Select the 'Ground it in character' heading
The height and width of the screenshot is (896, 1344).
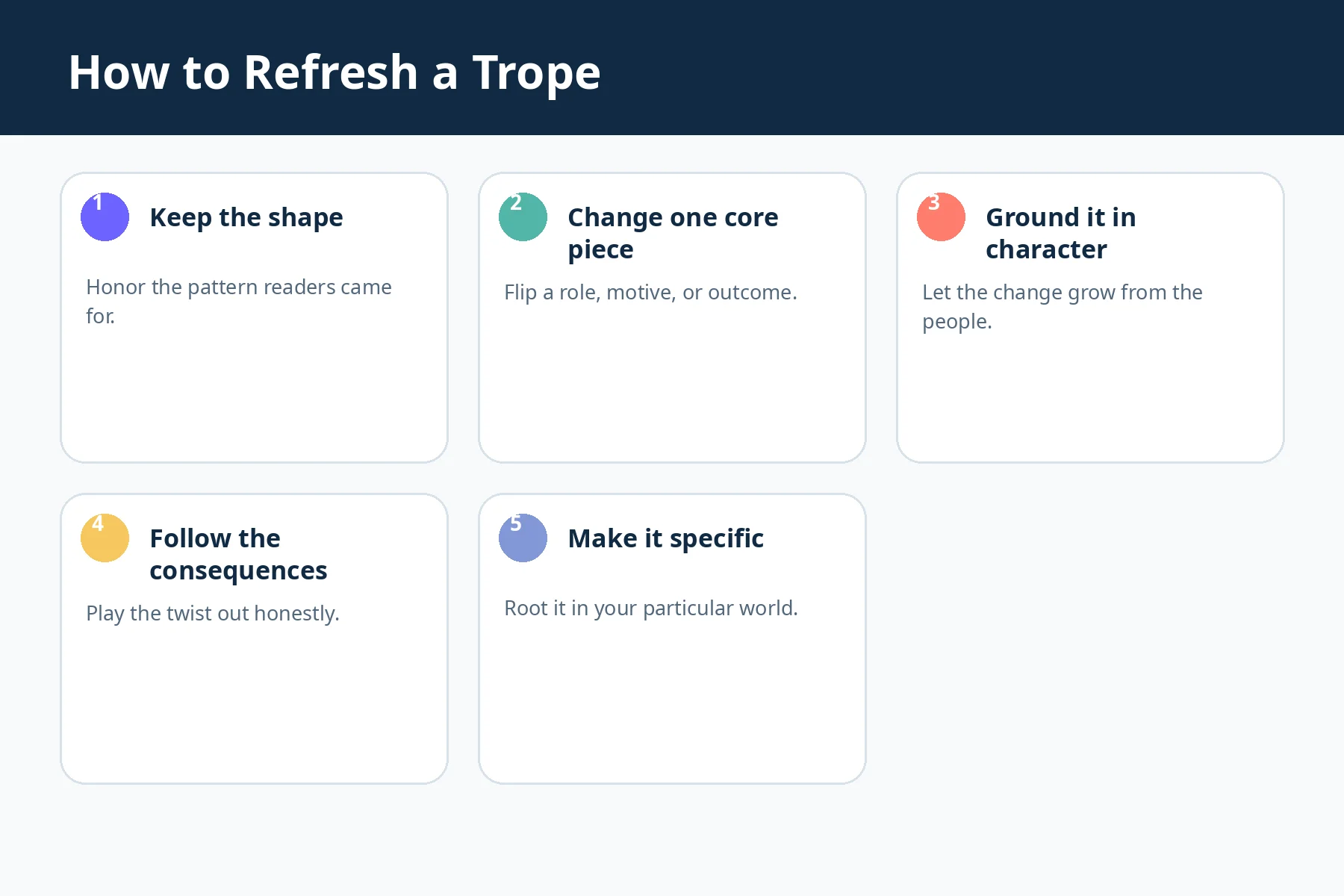[1061, 233]
